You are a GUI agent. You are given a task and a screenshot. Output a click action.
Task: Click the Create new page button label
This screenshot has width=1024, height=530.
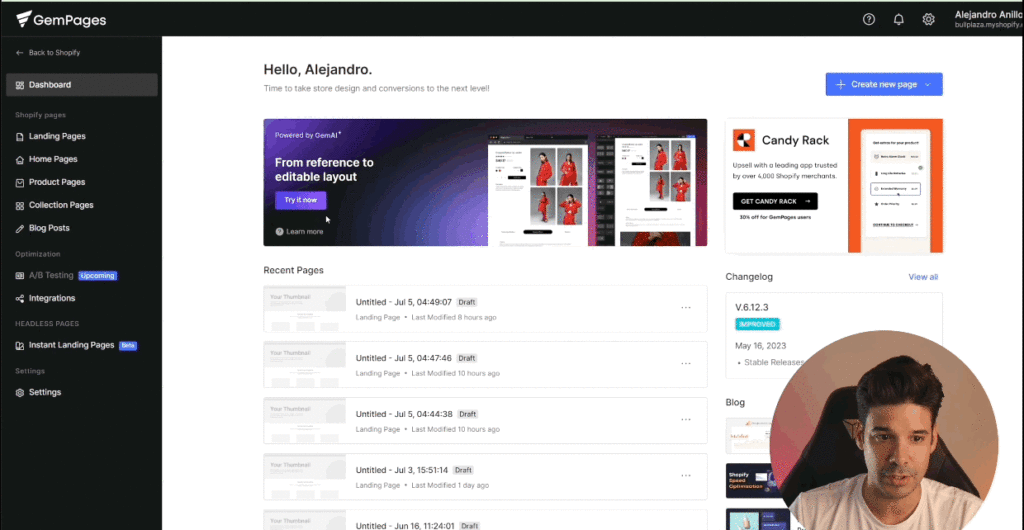[884, 84]
